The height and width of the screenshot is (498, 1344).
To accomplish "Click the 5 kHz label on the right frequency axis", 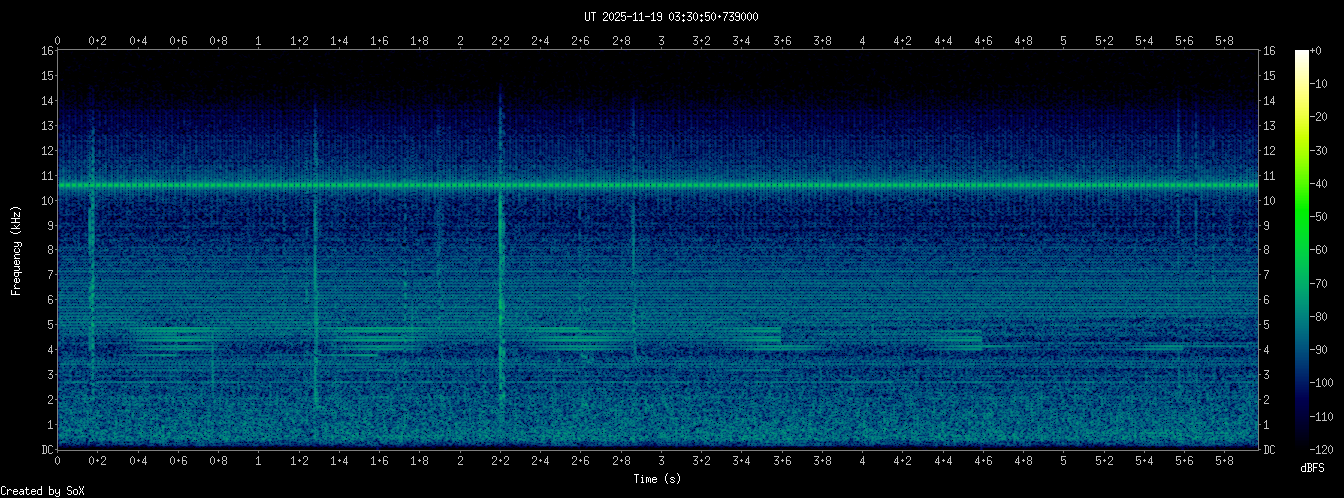I will (x=1268, y=325).
